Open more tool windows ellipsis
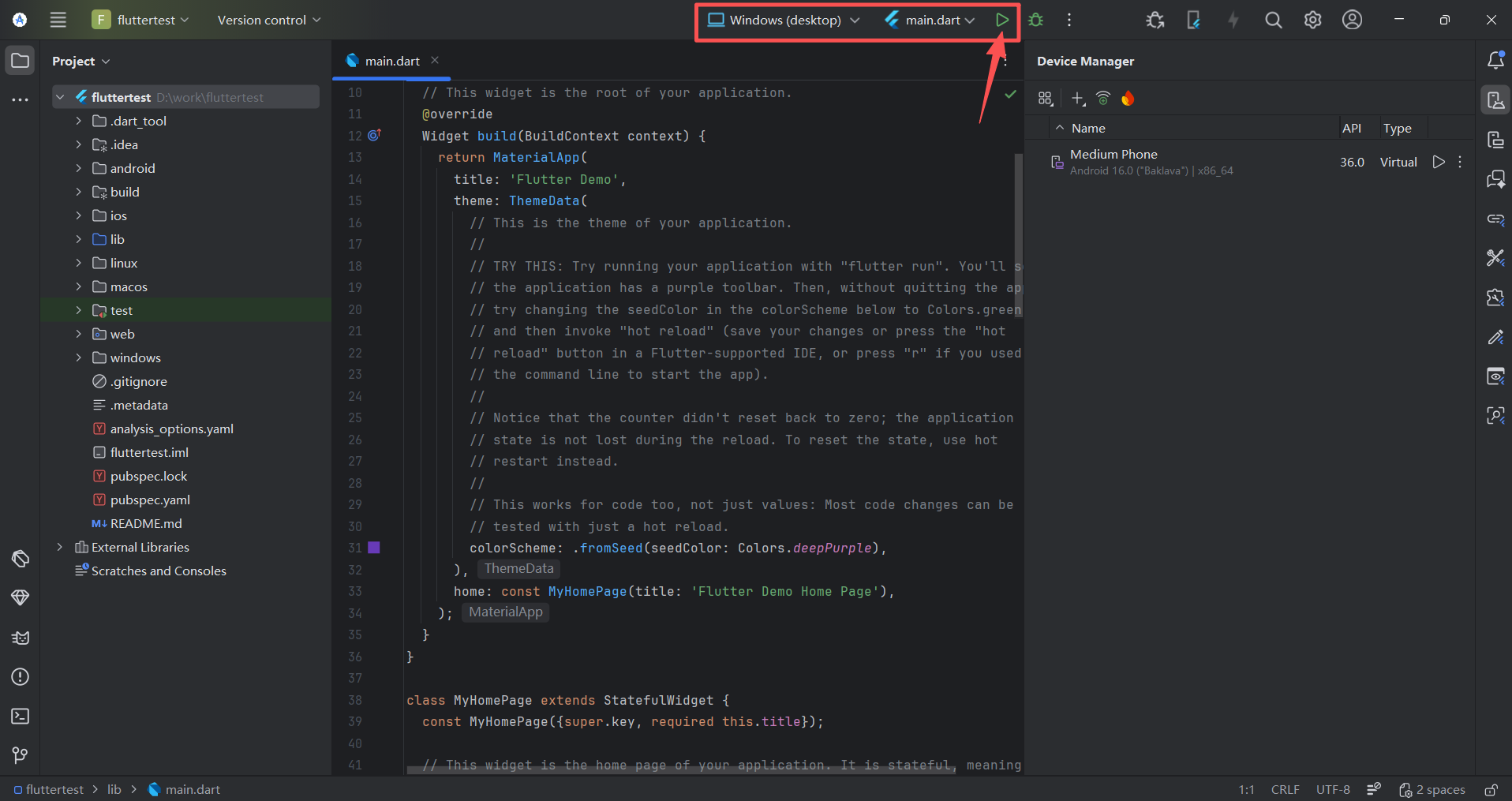The height and width of the screenshot is (801, 1512). point(21,100)
